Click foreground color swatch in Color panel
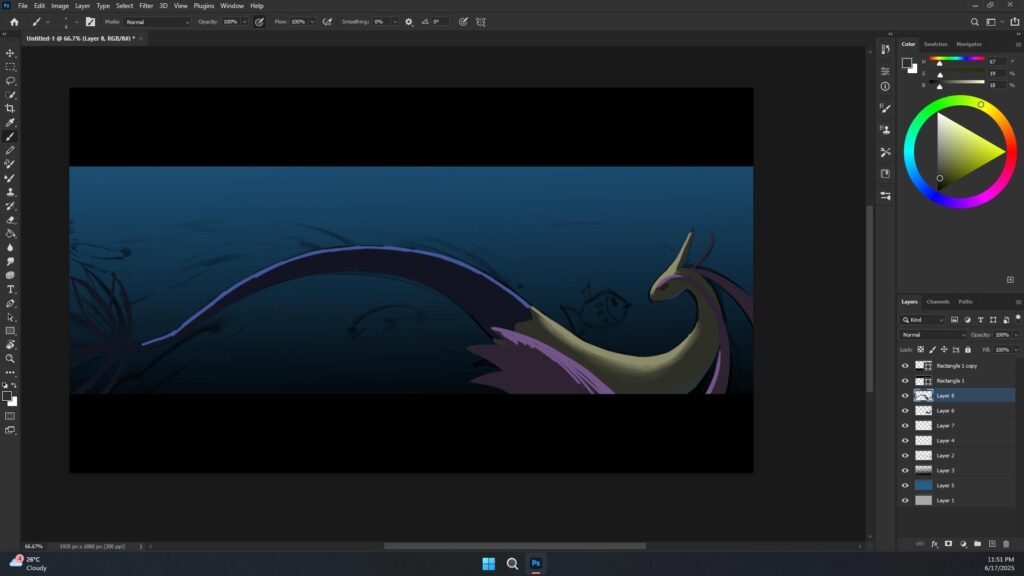The image size is (1024, 576). (907, 63)
